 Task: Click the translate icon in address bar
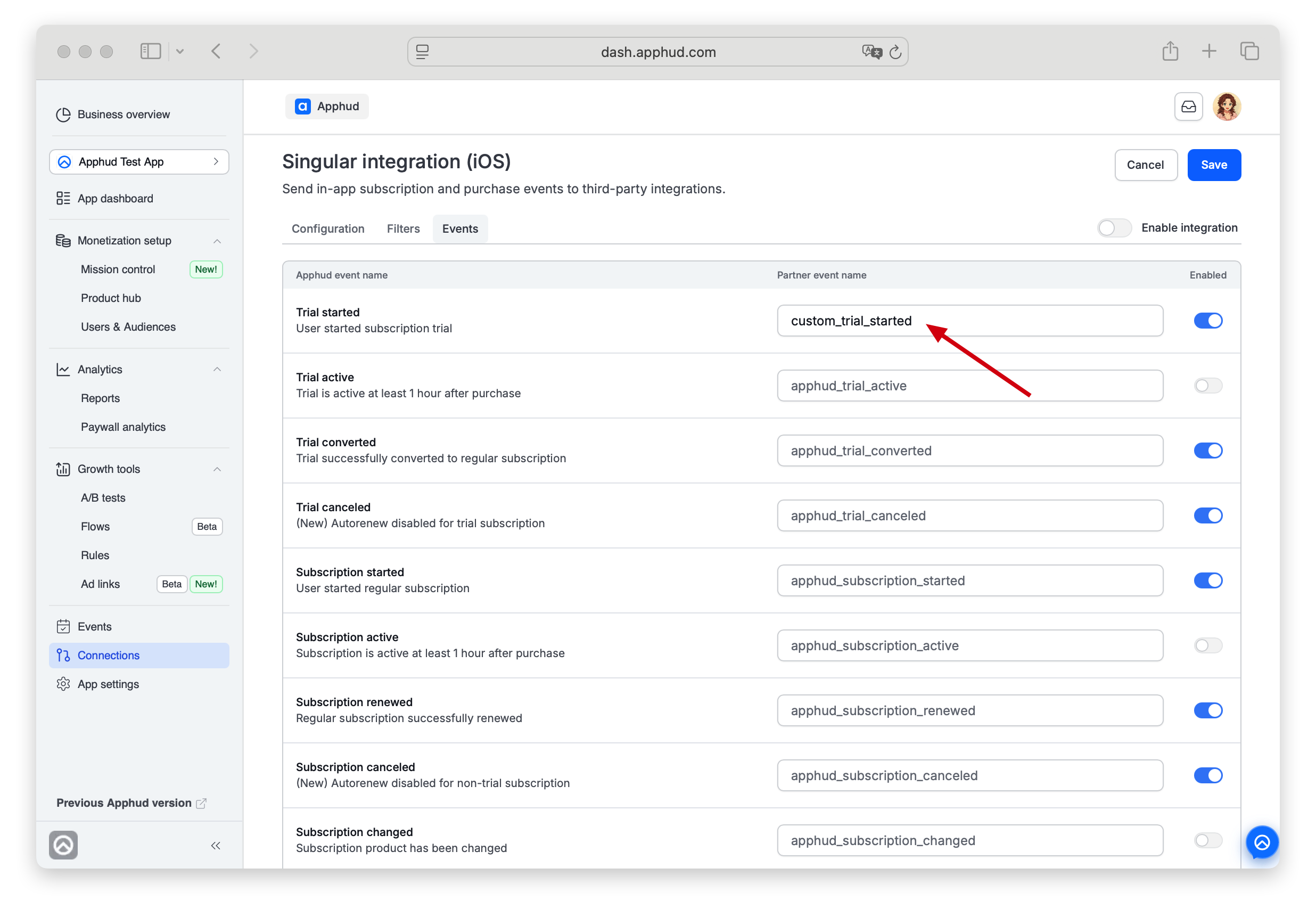click(x=871, y=52)
